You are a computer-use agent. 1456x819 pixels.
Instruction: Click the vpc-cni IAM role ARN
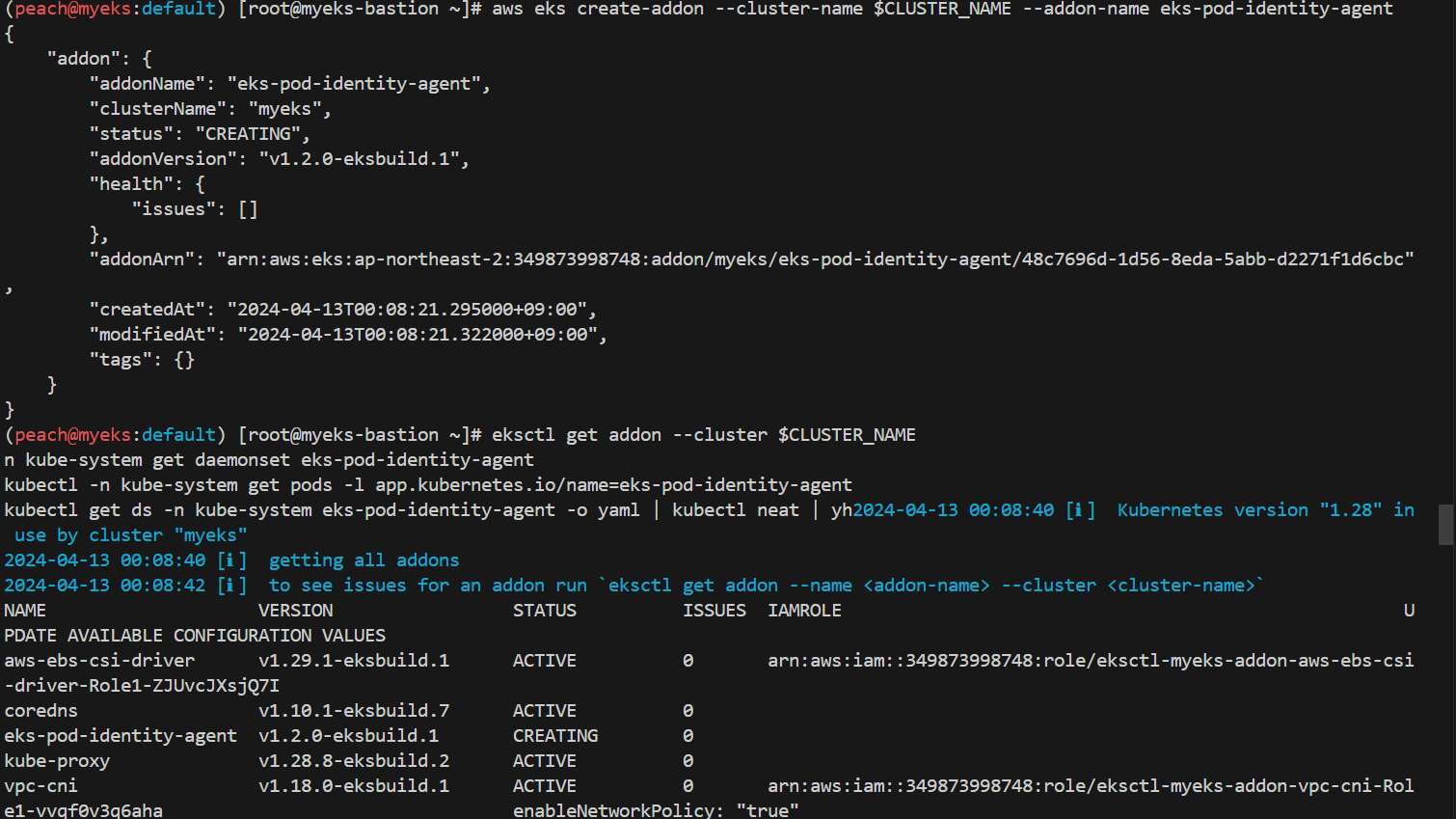point(1091,786)
